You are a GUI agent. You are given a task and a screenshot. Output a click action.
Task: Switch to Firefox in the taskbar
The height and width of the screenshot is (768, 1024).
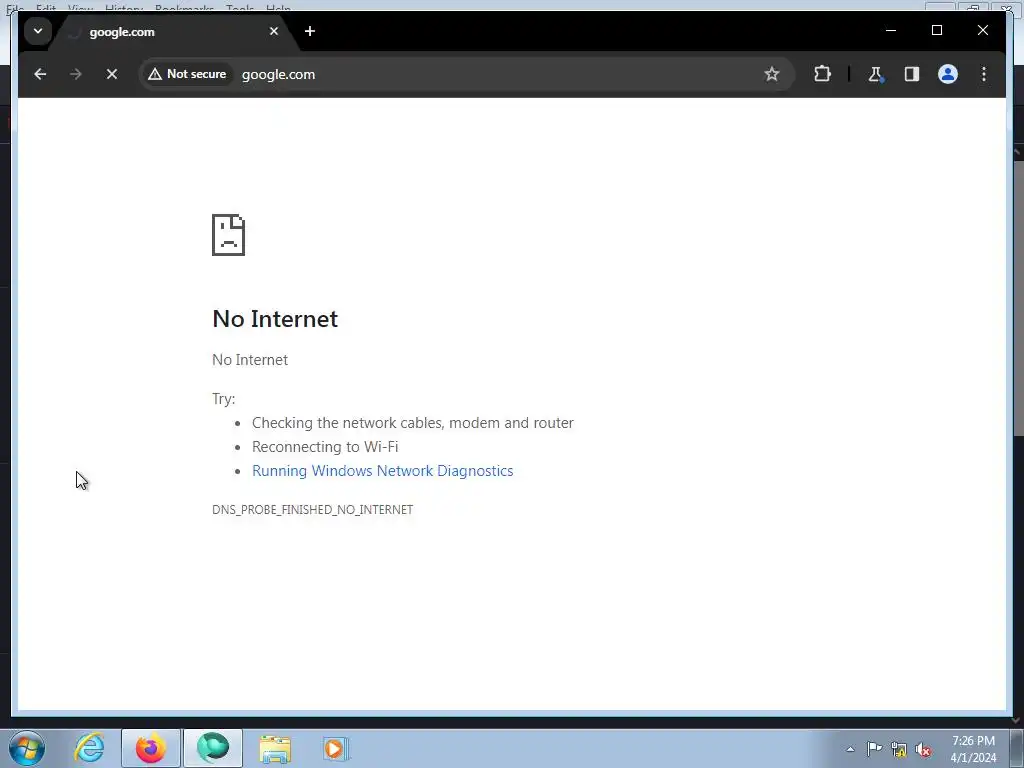pyautogui.click(x=150, y=748)
